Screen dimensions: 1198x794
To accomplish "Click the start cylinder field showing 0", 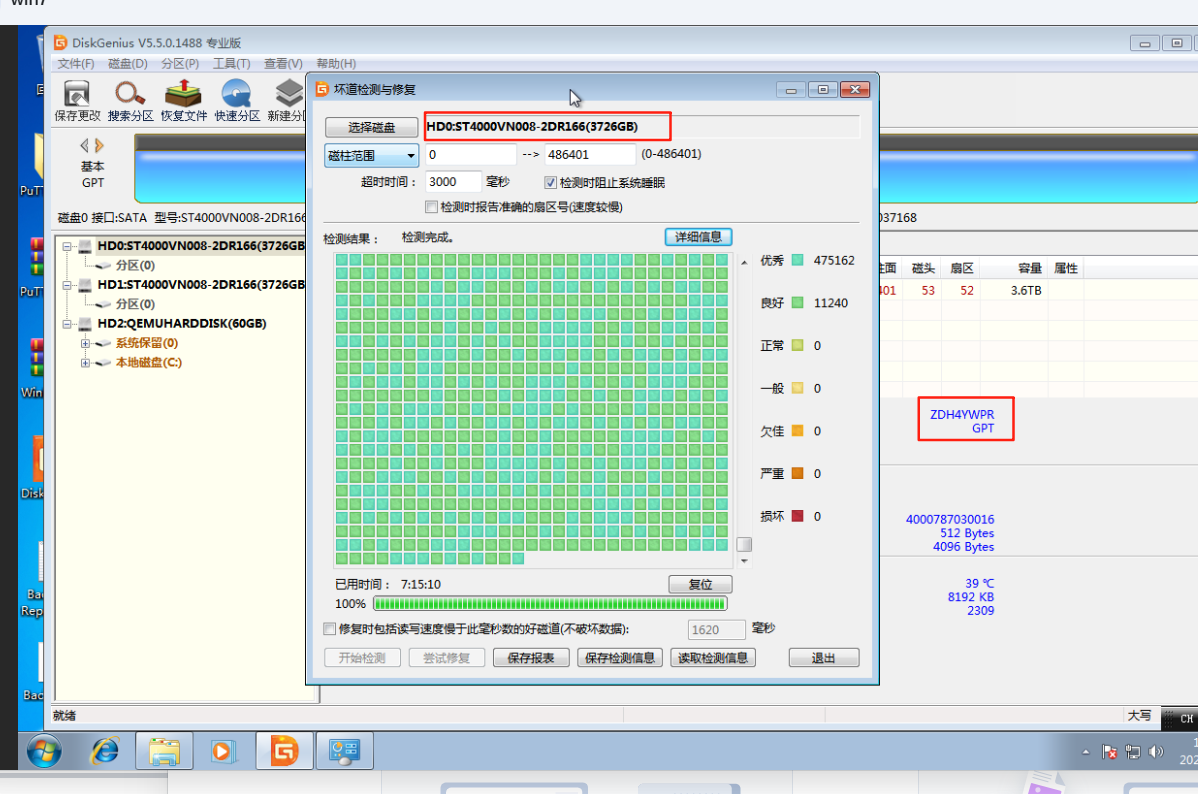I will 471,154.
